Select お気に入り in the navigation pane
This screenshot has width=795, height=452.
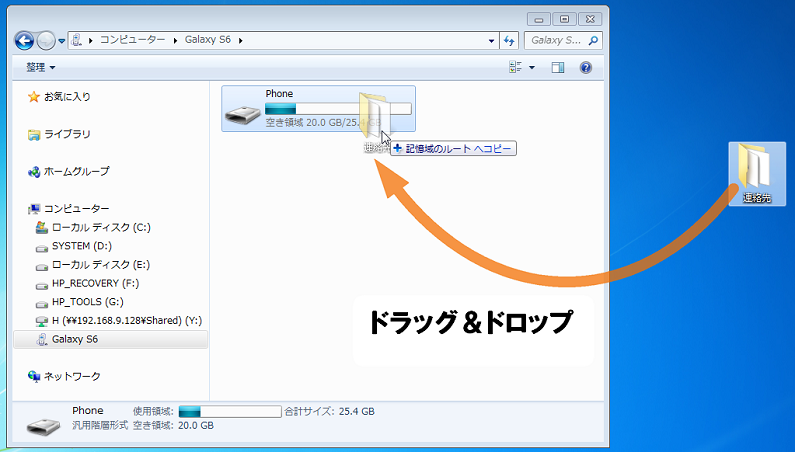click(67, 96)
